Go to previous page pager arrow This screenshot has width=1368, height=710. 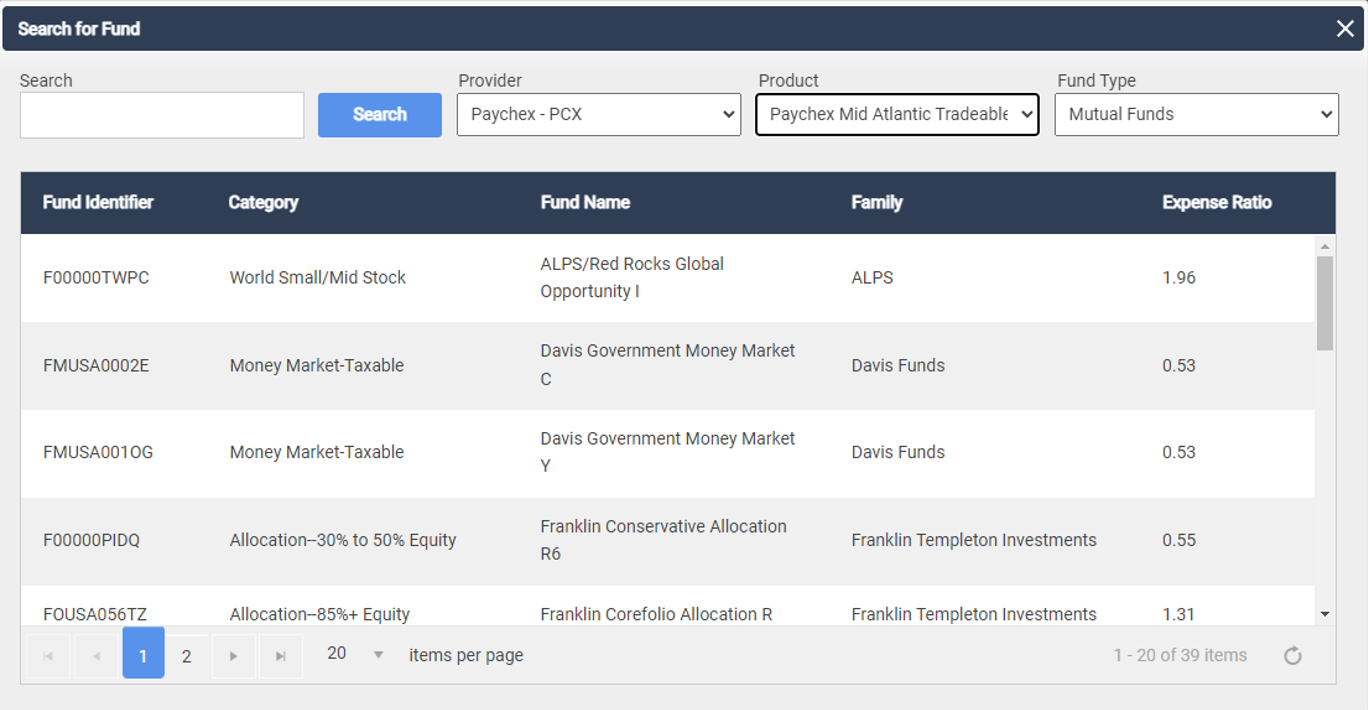pyautogui.click(x=96, y=656)
